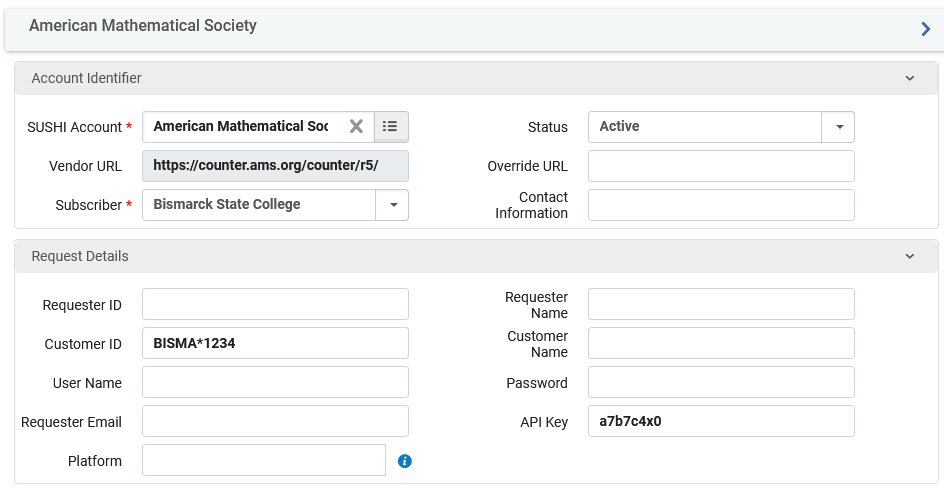Click the Platform info icon
This screenshot has height=488, width=944.
405,461
